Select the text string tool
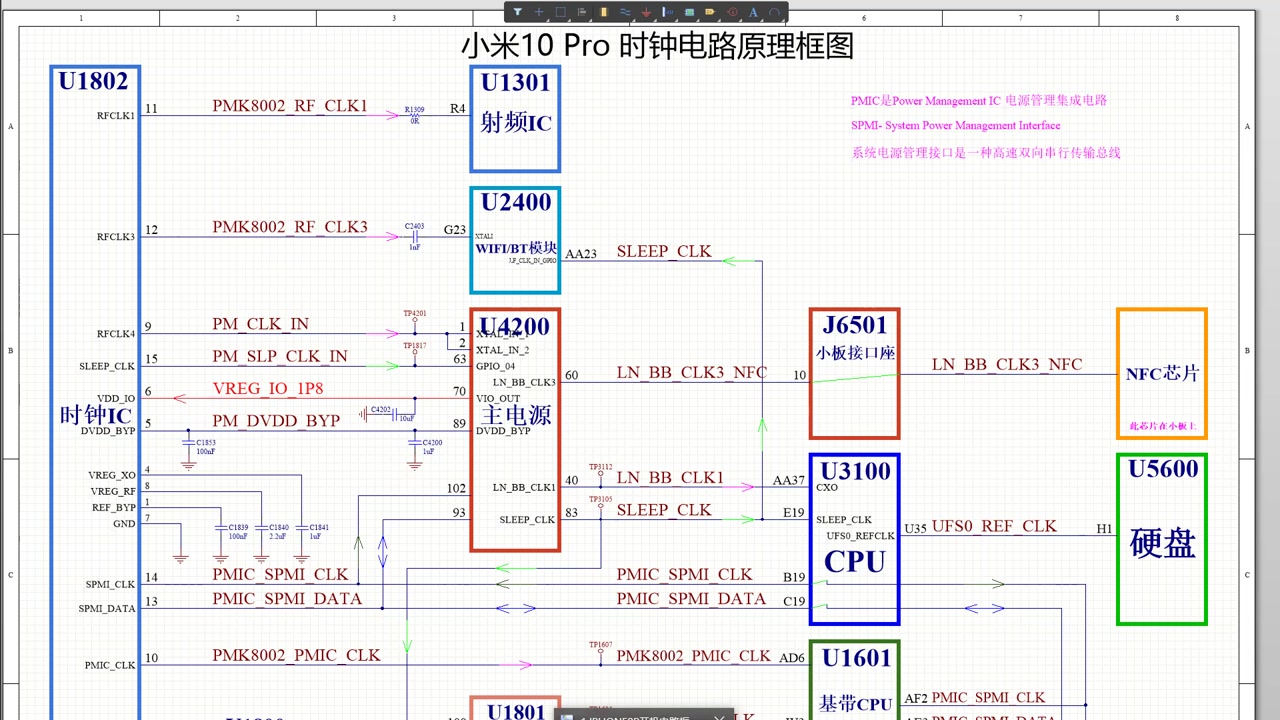 point(754,12)
